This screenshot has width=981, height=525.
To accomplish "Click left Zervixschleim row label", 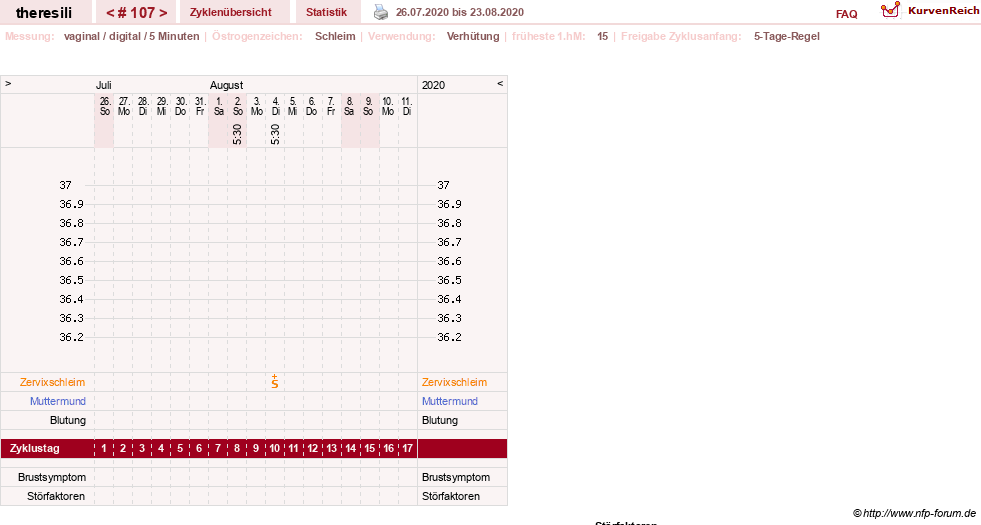I will click(53, 382).
